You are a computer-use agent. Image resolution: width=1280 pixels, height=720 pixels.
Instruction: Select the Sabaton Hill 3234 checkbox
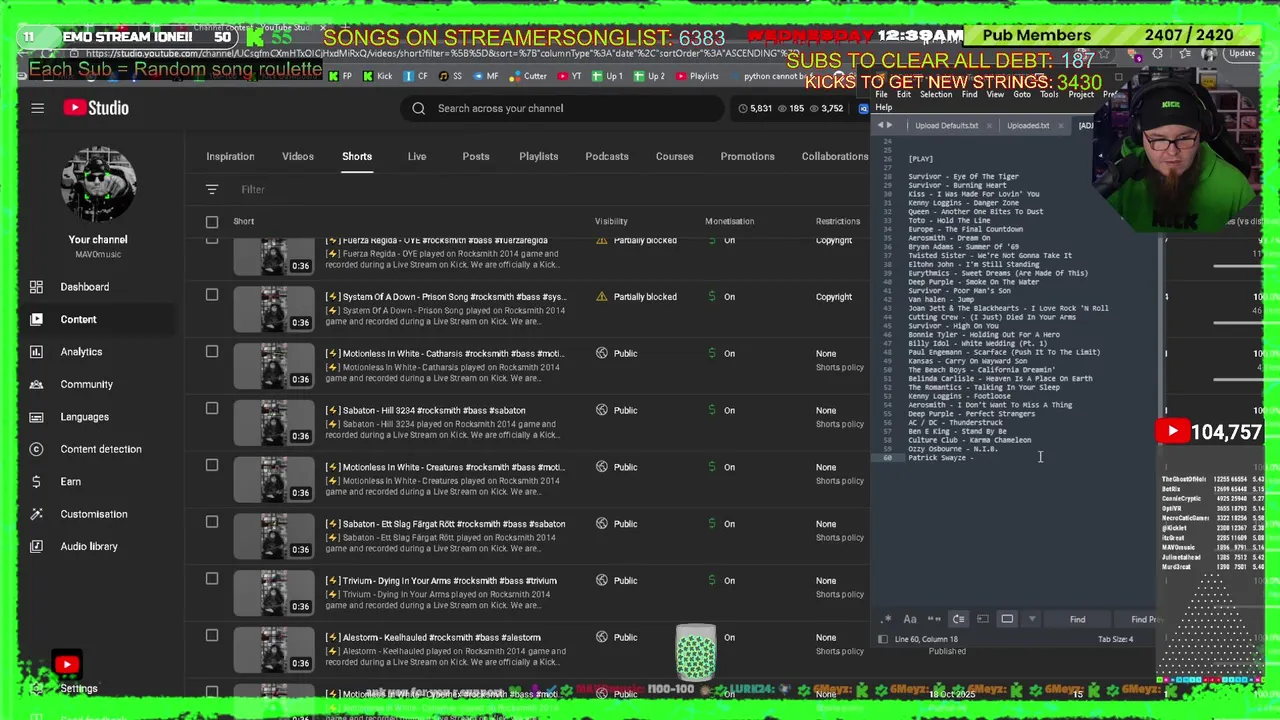point(212,408)
